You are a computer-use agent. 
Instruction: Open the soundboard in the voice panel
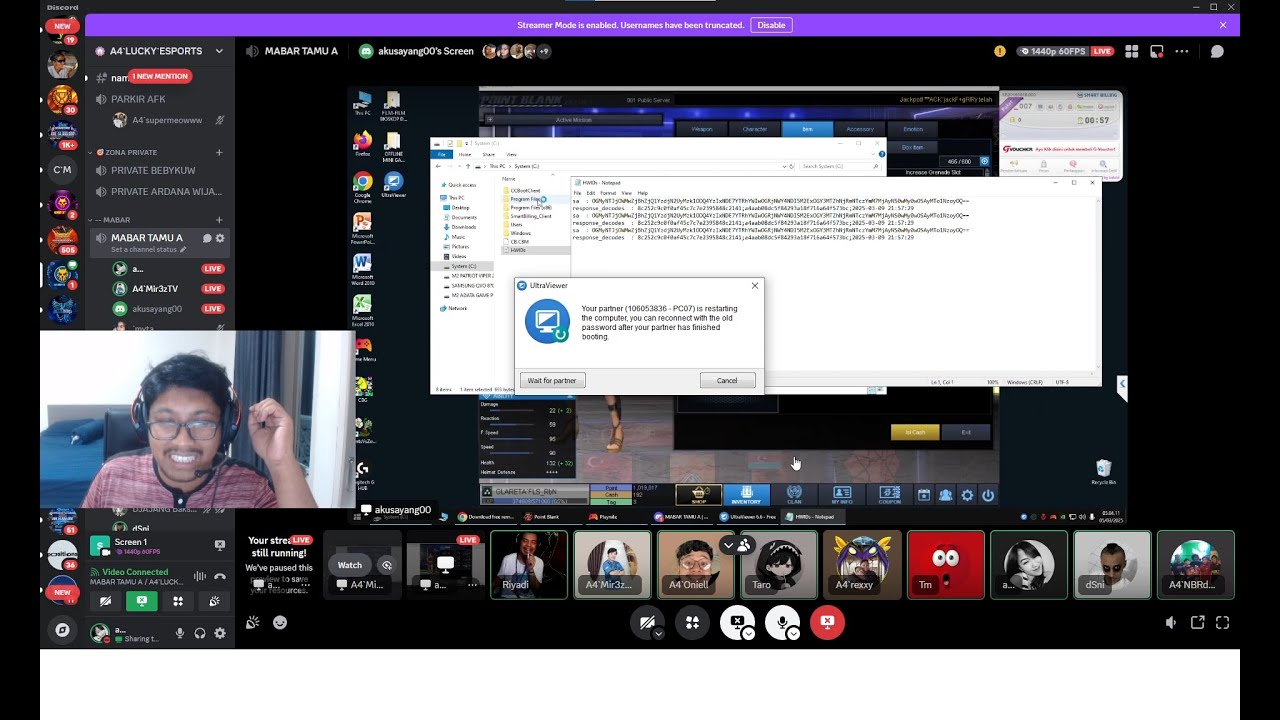coord(214,601)
